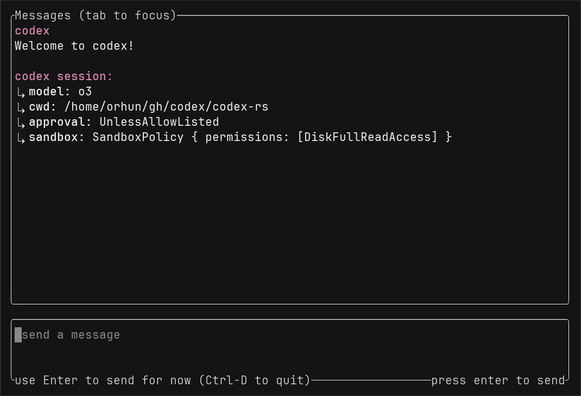
Task: Click the model value 'o3'
Action: coord(85,91)
